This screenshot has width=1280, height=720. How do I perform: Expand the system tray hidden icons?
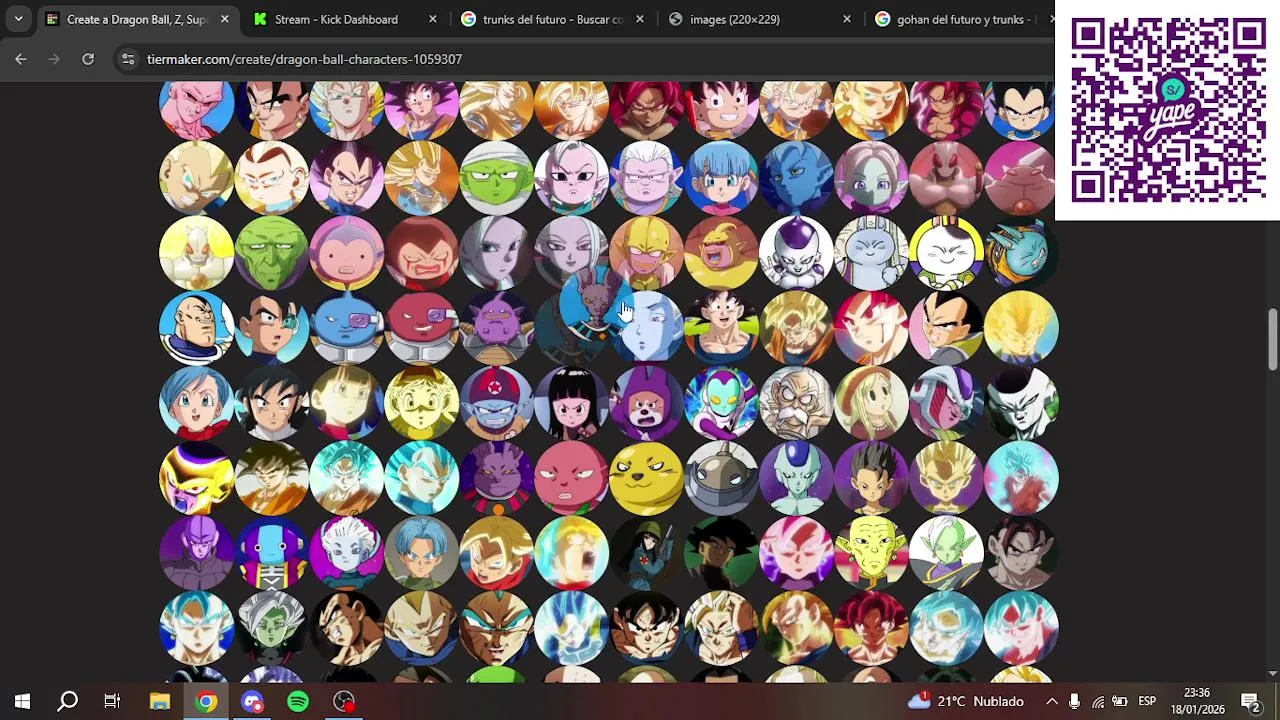pyautogui.click(x=1052, y=701)
